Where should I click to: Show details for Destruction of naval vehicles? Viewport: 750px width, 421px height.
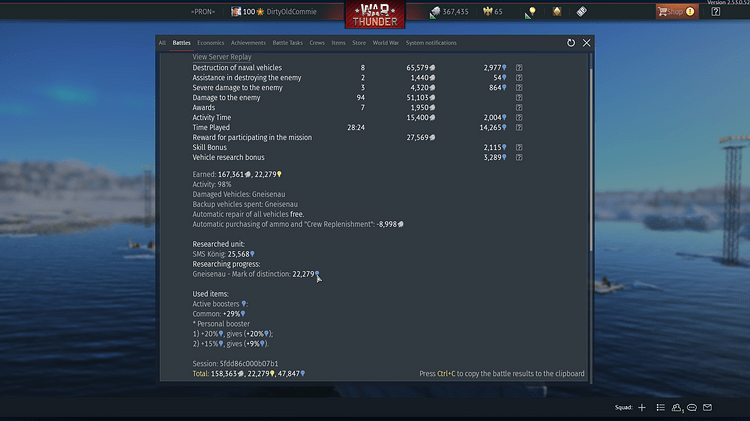[519, 68]
